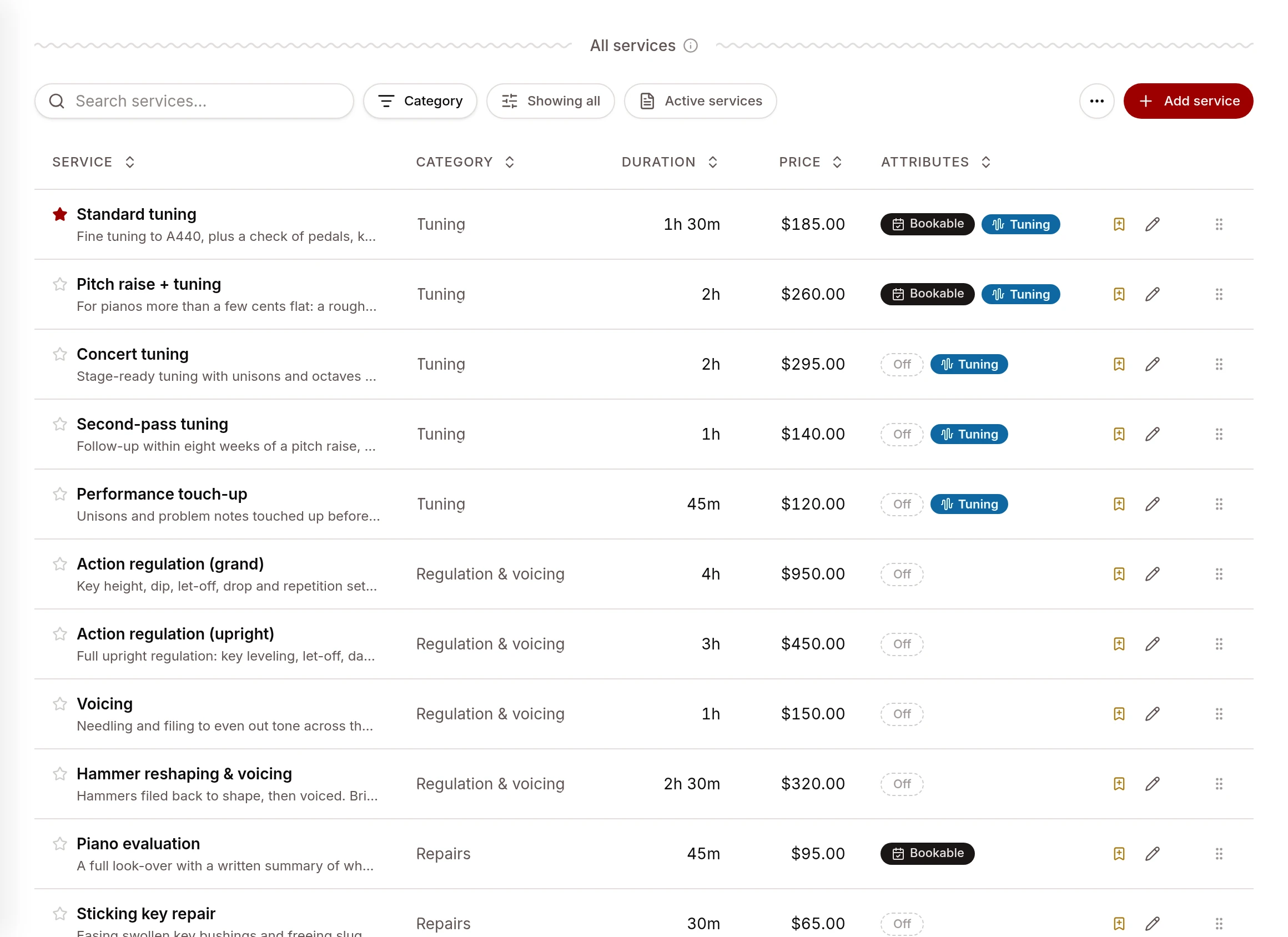The width and height of the screenshot is (1288, 937).
Task: Edit Standard tuning with the pencil icon
Action: [x=1153, y=224]
